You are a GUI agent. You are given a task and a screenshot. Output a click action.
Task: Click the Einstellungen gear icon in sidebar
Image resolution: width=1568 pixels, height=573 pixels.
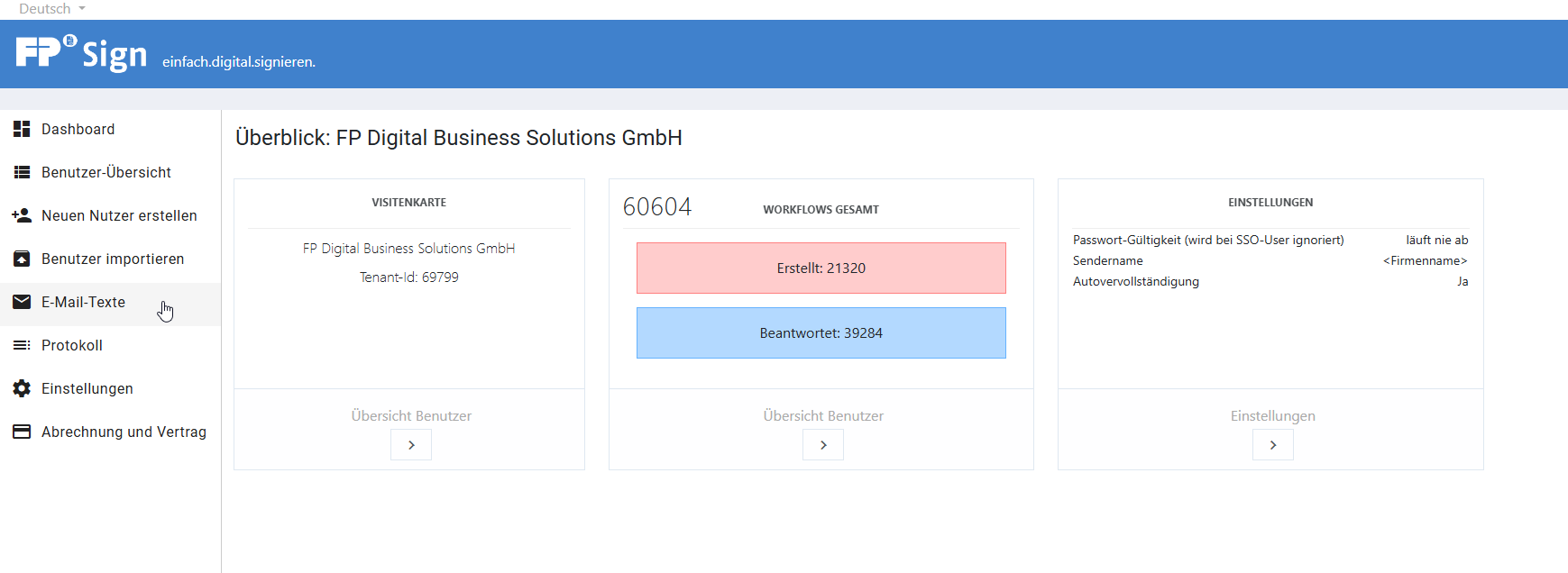pos(22,388)
